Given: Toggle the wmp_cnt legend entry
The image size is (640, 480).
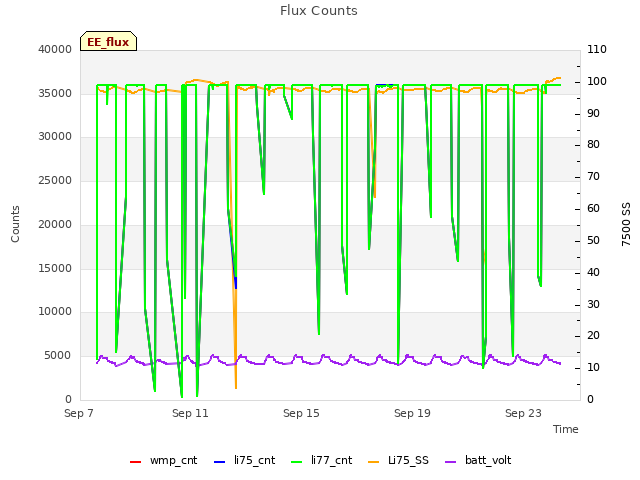Looking at the screenshot, I should click(163, 460).
